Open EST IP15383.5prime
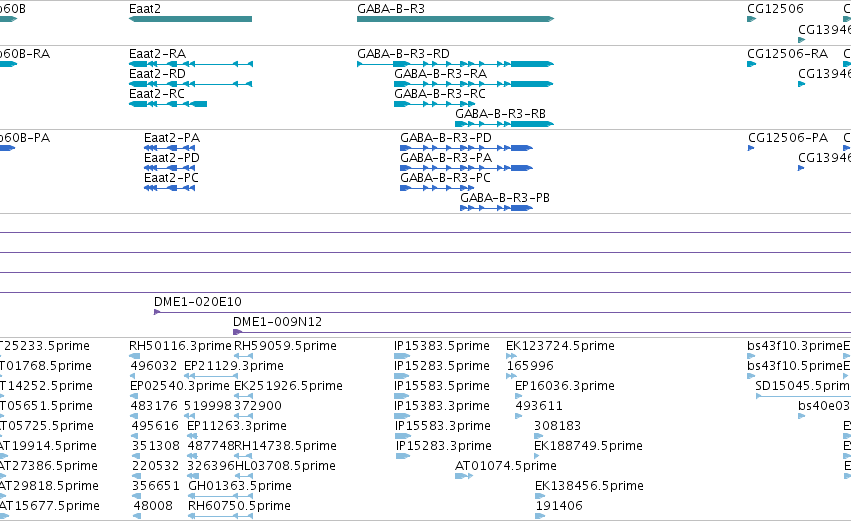Image resolution: width=851 pixels, height=521 pixels. tap(442, 346)
